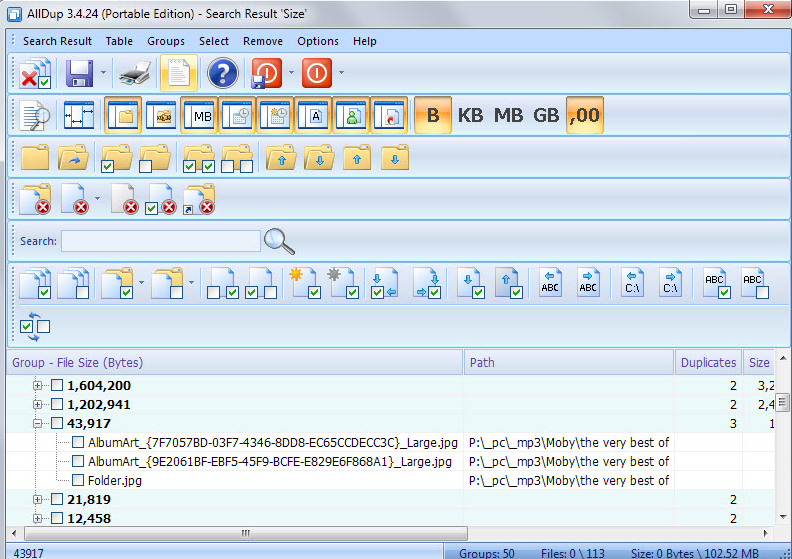
Task: Click the magnifier icon beside the search field
Action: click(279, 241)
